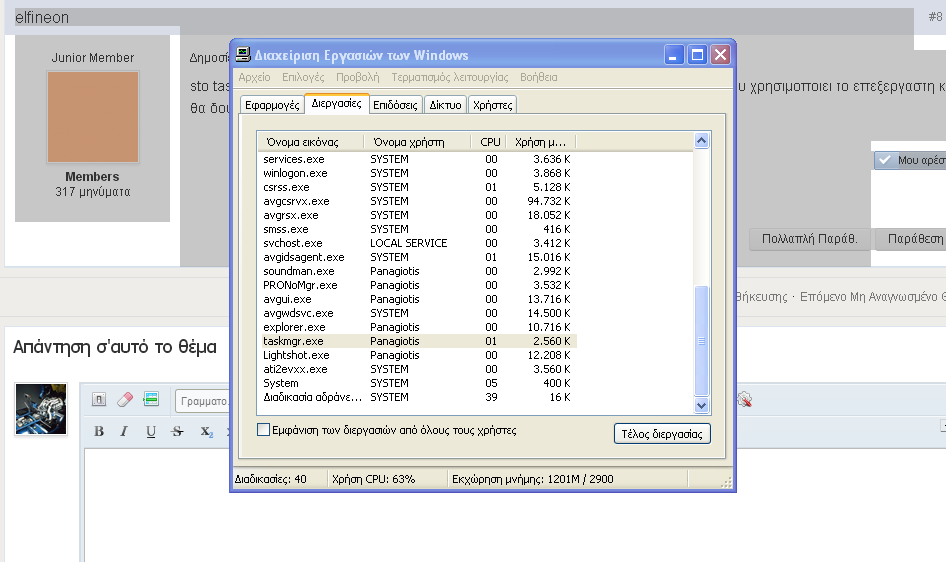
Task: Click the elfineon username link
Action: point(42,17)
